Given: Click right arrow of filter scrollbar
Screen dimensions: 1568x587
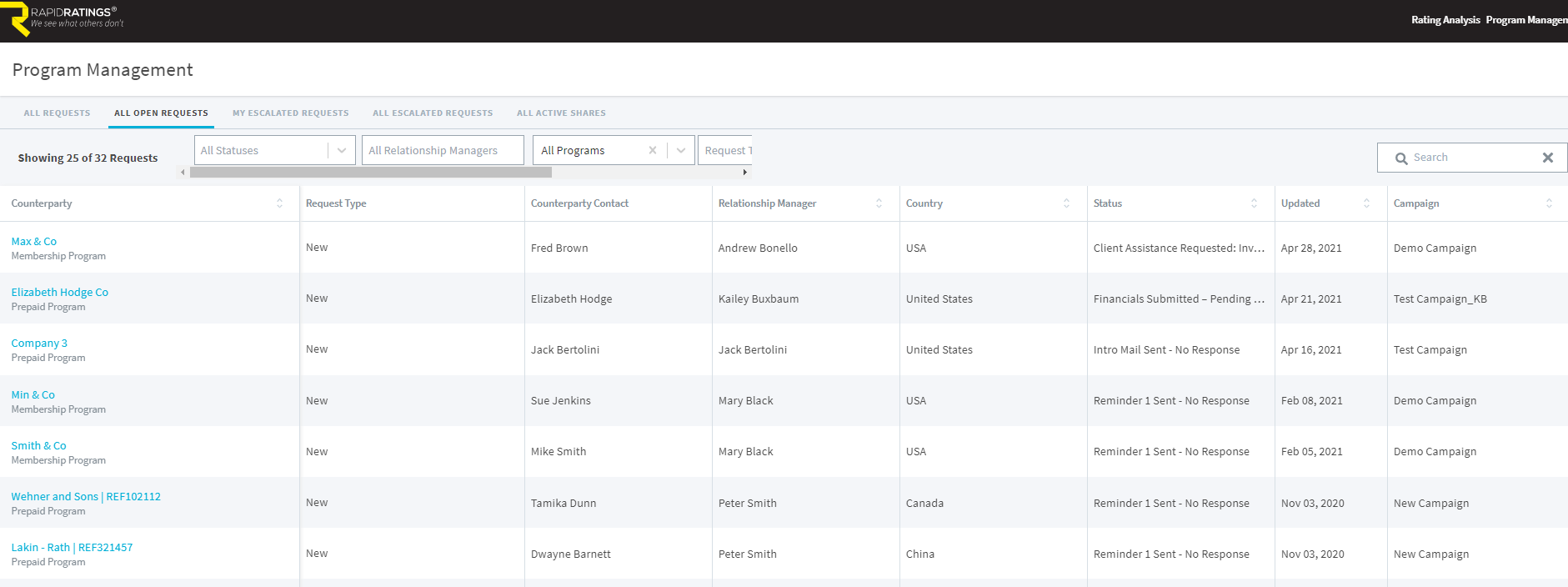Looking at the screenshot, I should point(744,173).
